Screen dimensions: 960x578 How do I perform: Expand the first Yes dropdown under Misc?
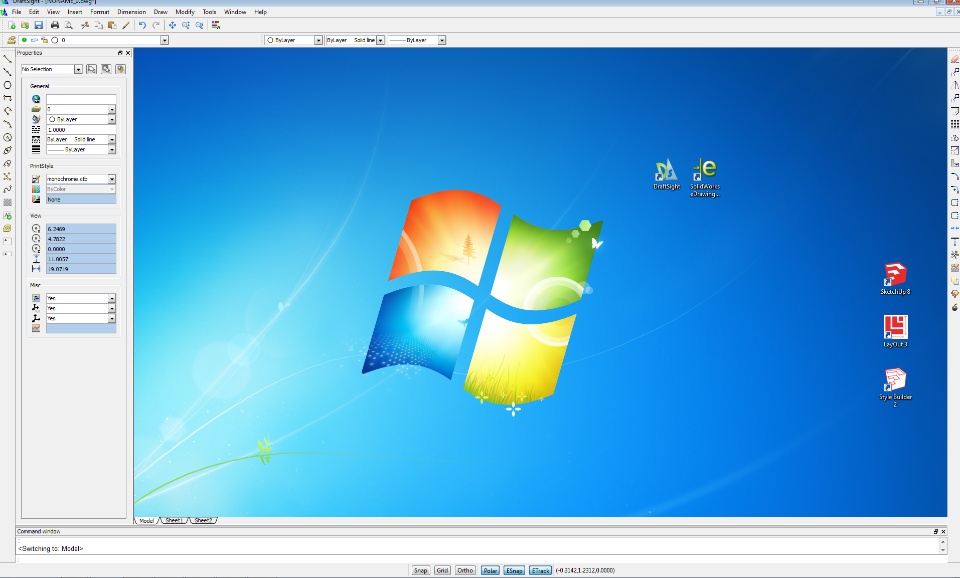[x=111, y=298]
